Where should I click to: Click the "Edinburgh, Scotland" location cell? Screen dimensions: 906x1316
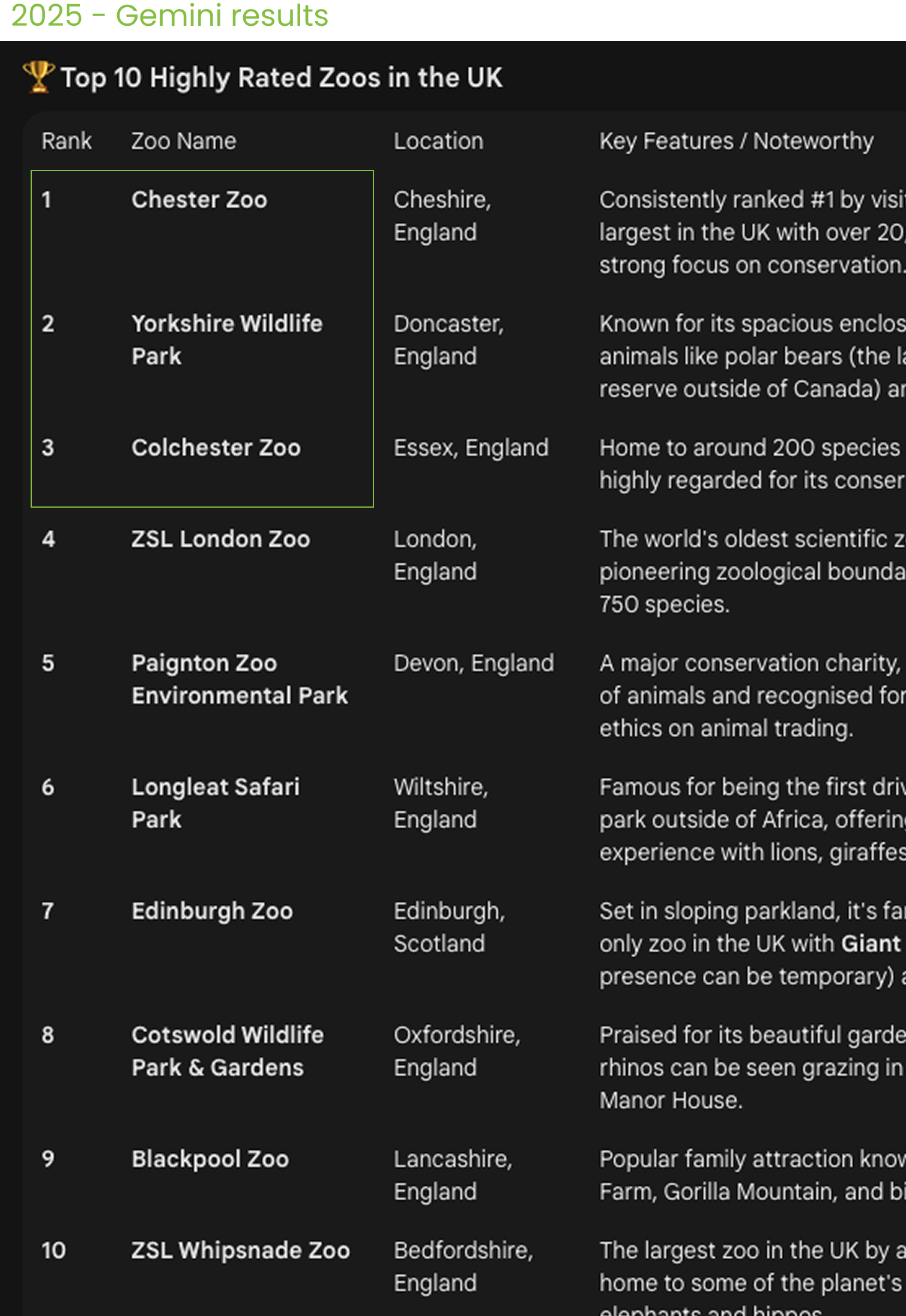[449, 927]
